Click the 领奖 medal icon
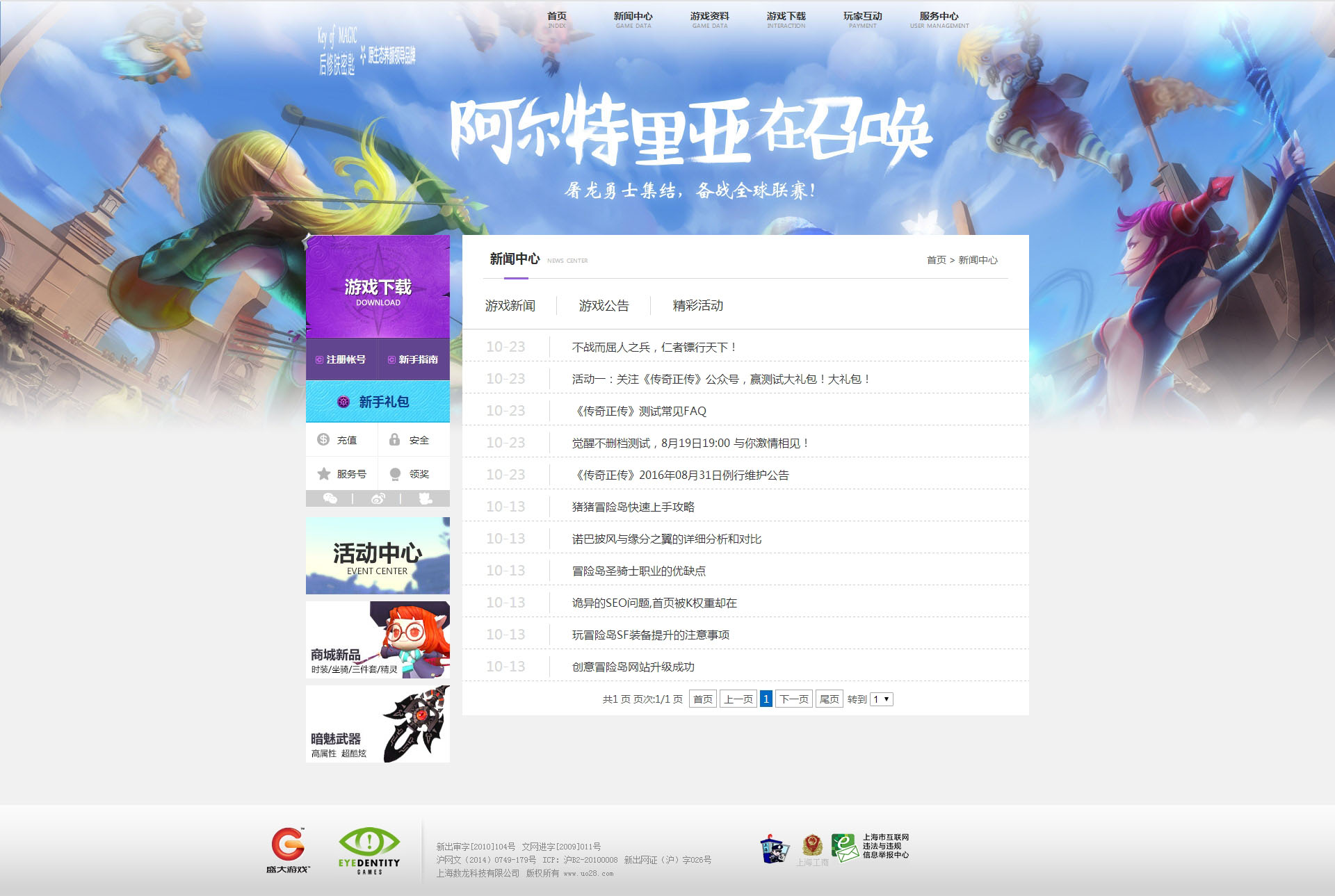The image size is (1335, 896). pyautogui.click(x=395, y=473)
